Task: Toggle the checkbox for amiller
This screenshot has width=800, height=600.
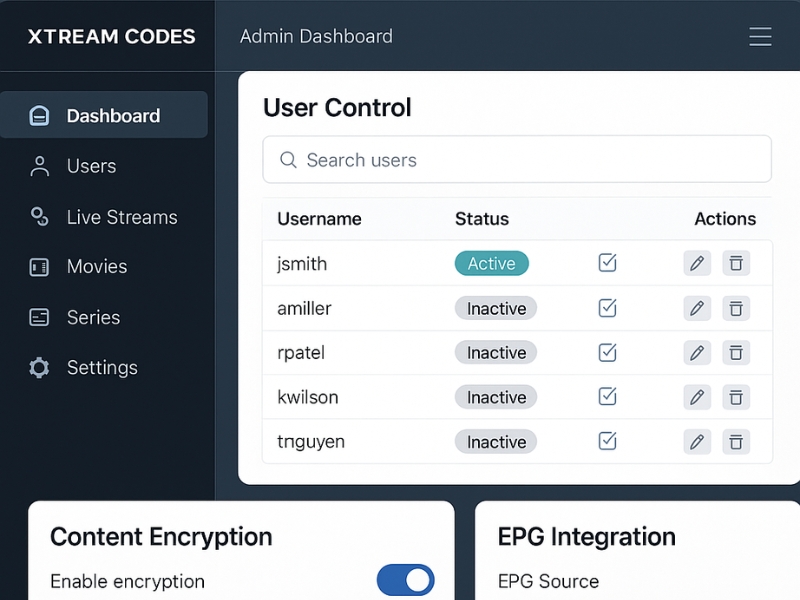Action: pyautogui.click(x=607, y=308)
